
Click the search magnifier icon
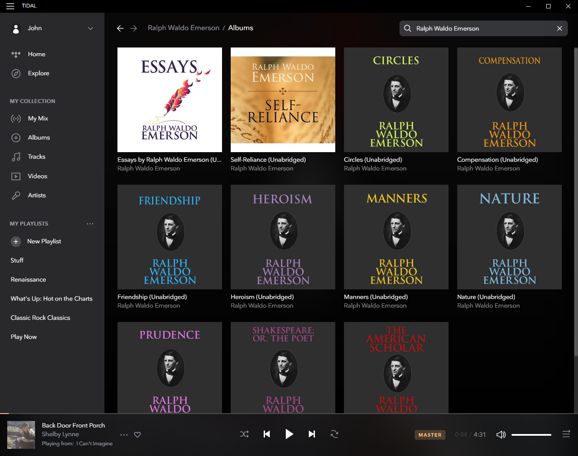(407, 28)
